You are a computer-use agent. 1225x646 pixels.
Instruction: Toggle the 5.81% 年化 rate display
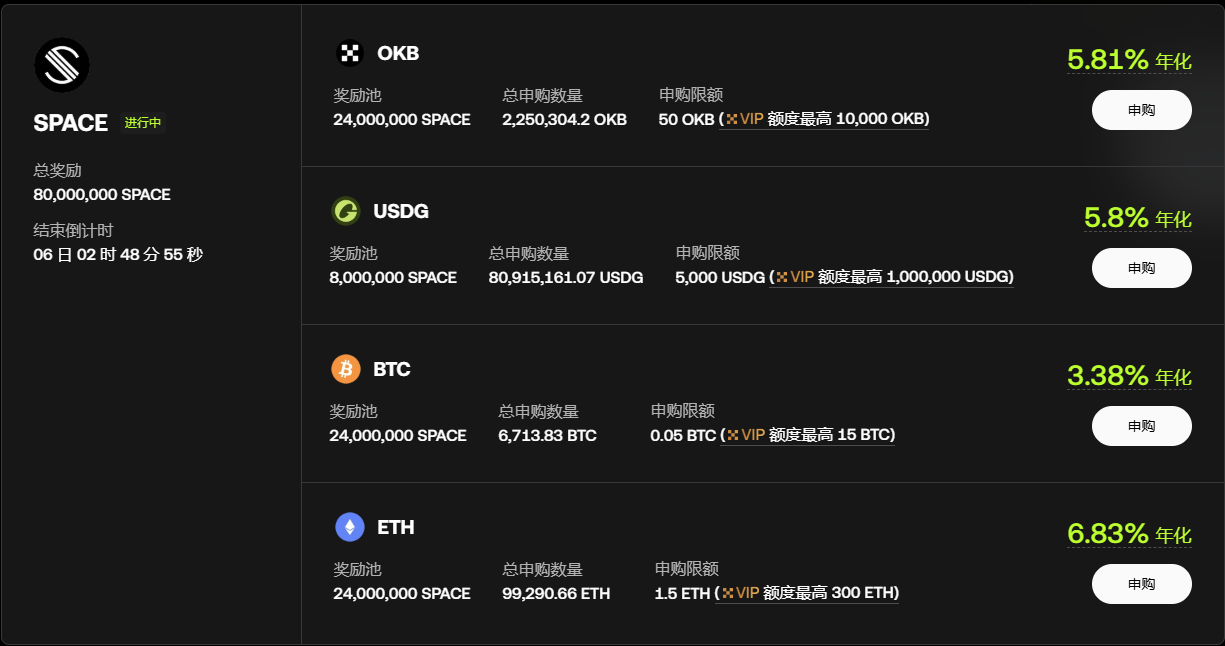1128,59
